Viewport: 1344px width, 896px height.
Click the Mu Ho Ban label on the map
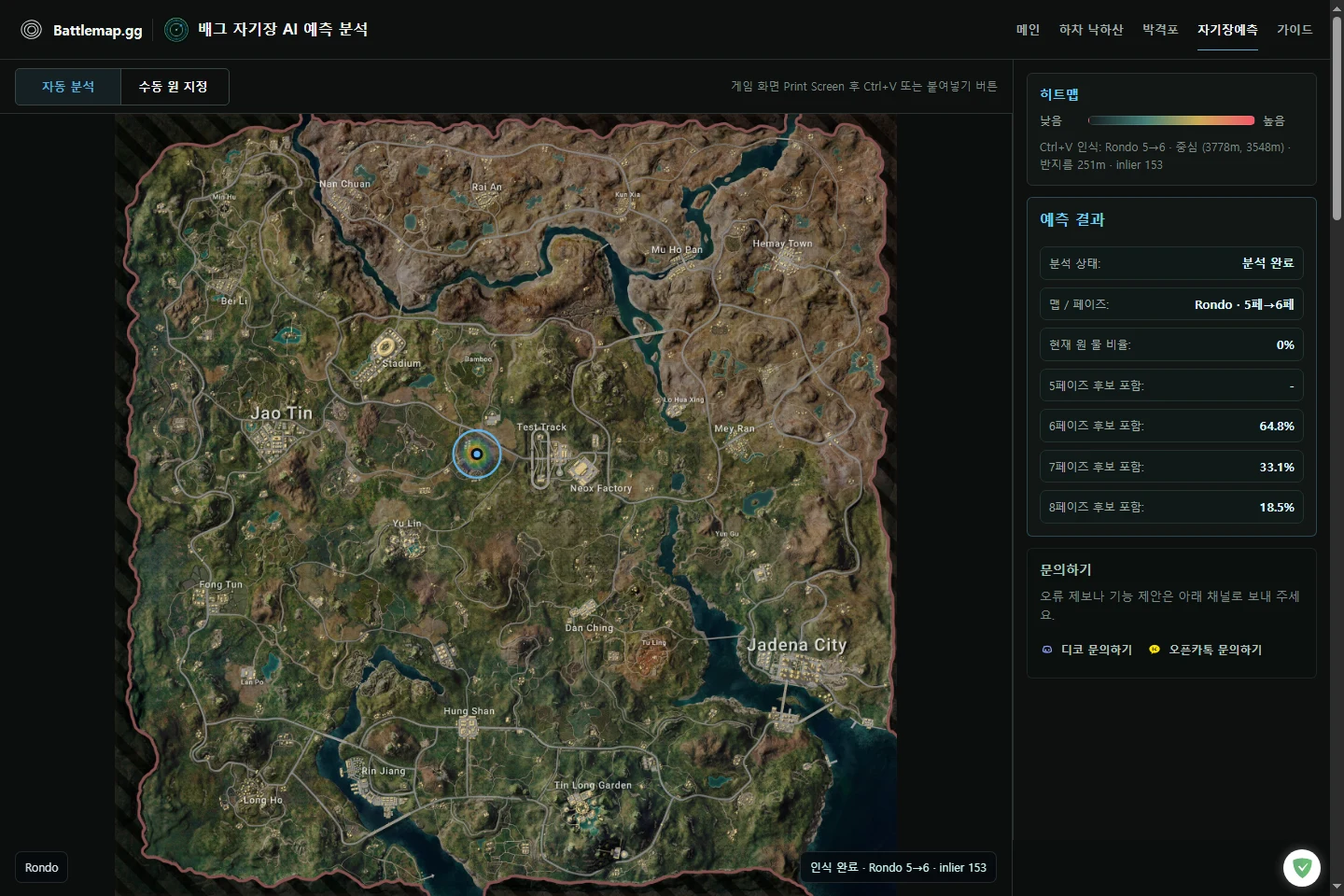pos(677,250)
